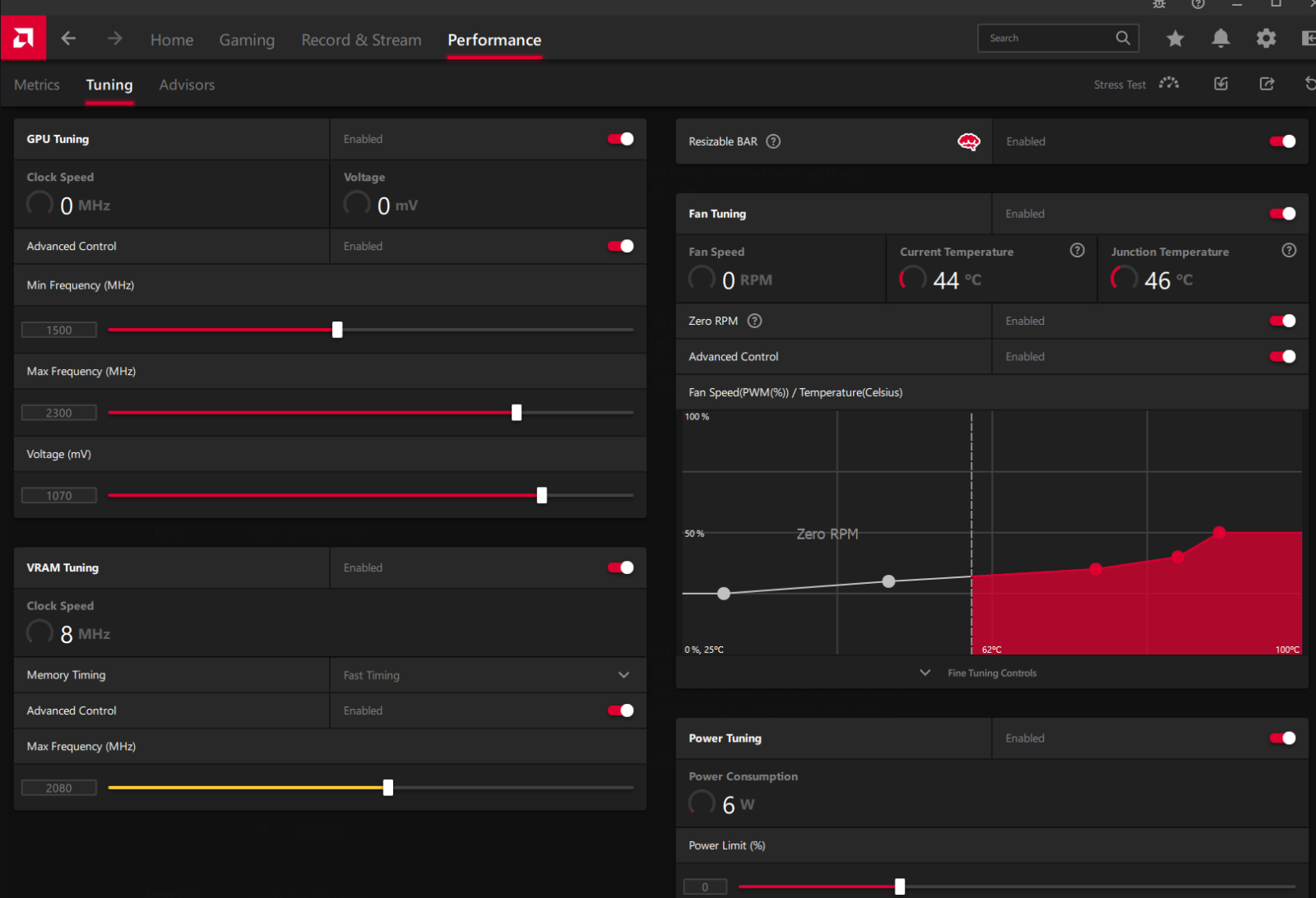Go back with the left arrow
This screenshot has width=1316, height=898.
(x=68, y=39)
